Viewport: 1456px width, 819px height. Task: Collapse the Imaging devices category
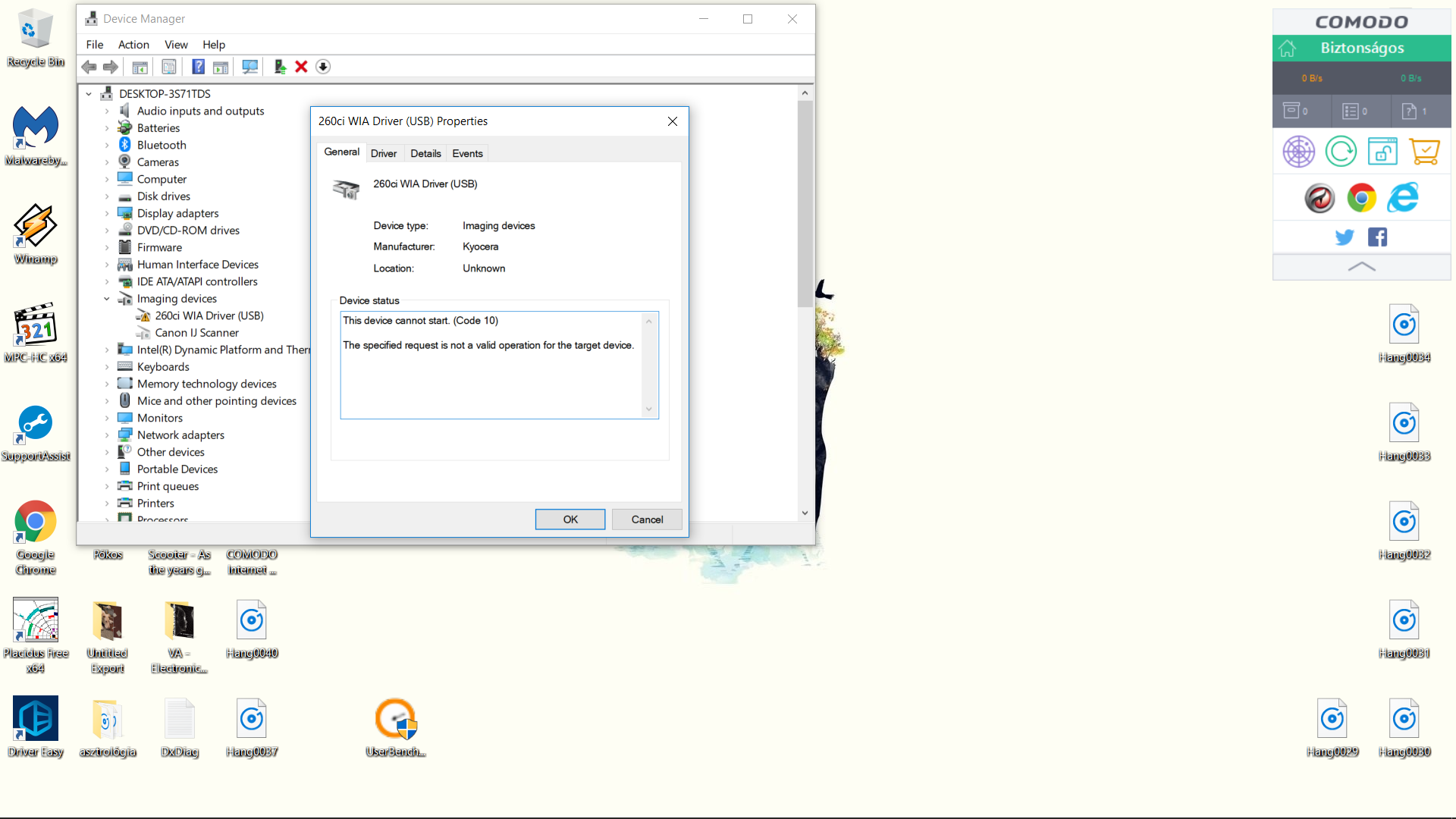[x=107, y=299]
